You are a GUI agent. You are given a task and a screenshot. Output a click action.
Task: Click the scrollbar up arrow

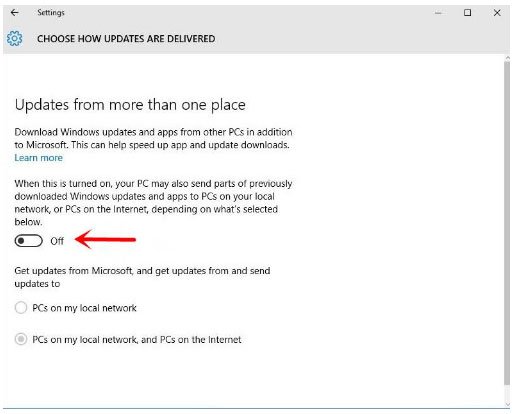pyautogui.click(x=507, y=58)
